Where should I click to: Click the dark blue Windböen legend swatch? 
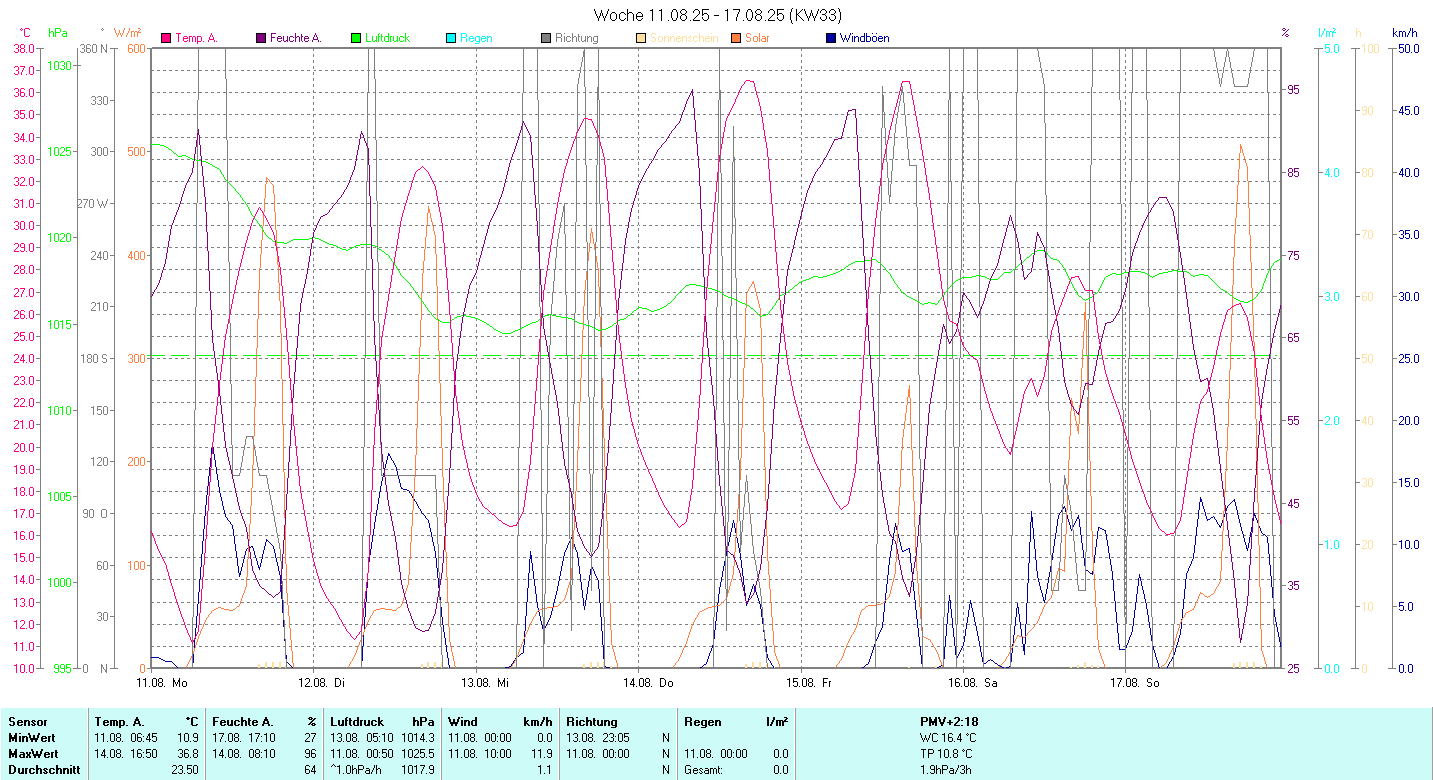pos(830,38)
